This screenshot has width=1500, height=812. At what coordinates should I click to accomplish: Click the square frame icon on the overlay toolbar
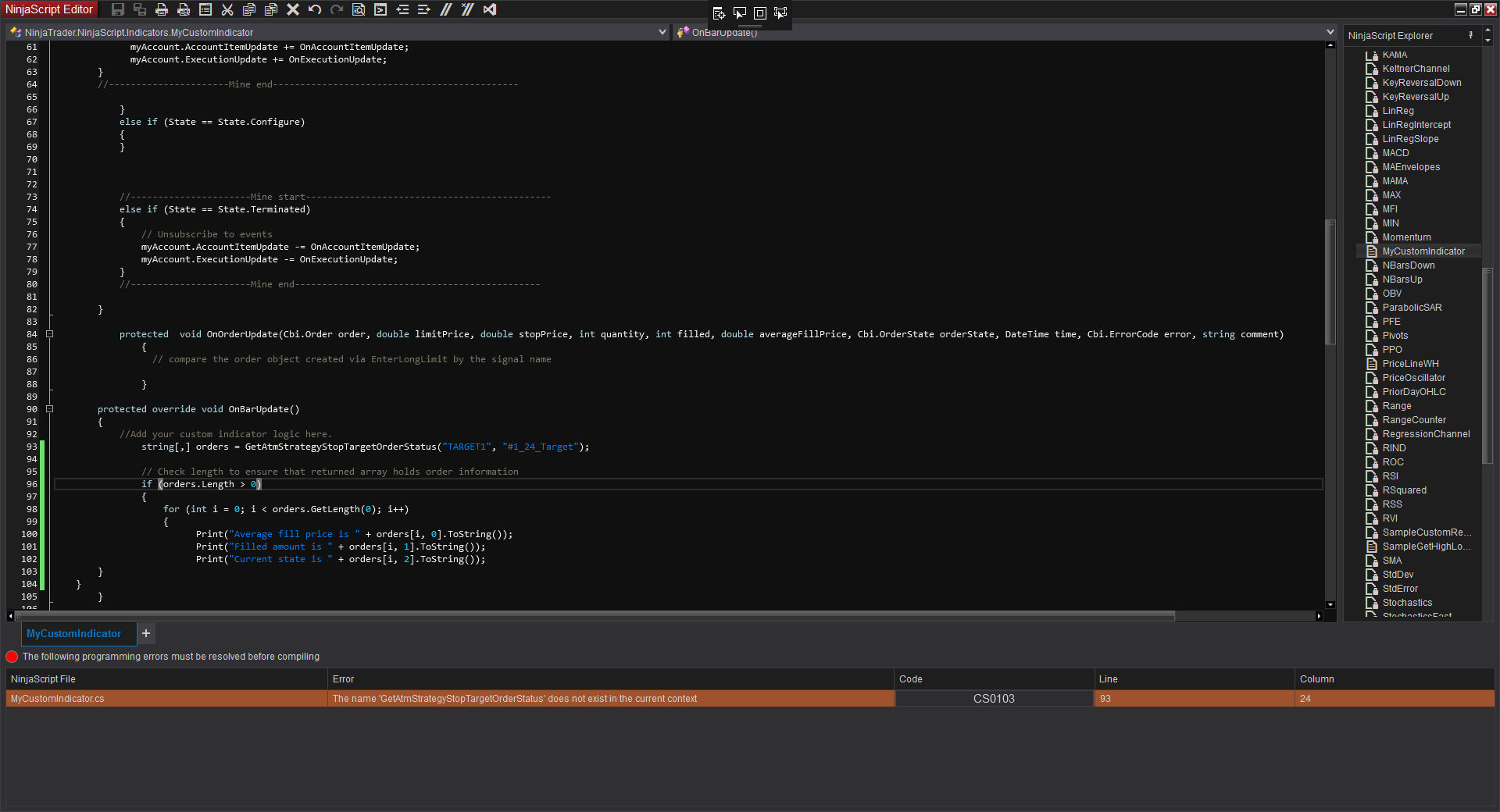[x=759, y=13]
